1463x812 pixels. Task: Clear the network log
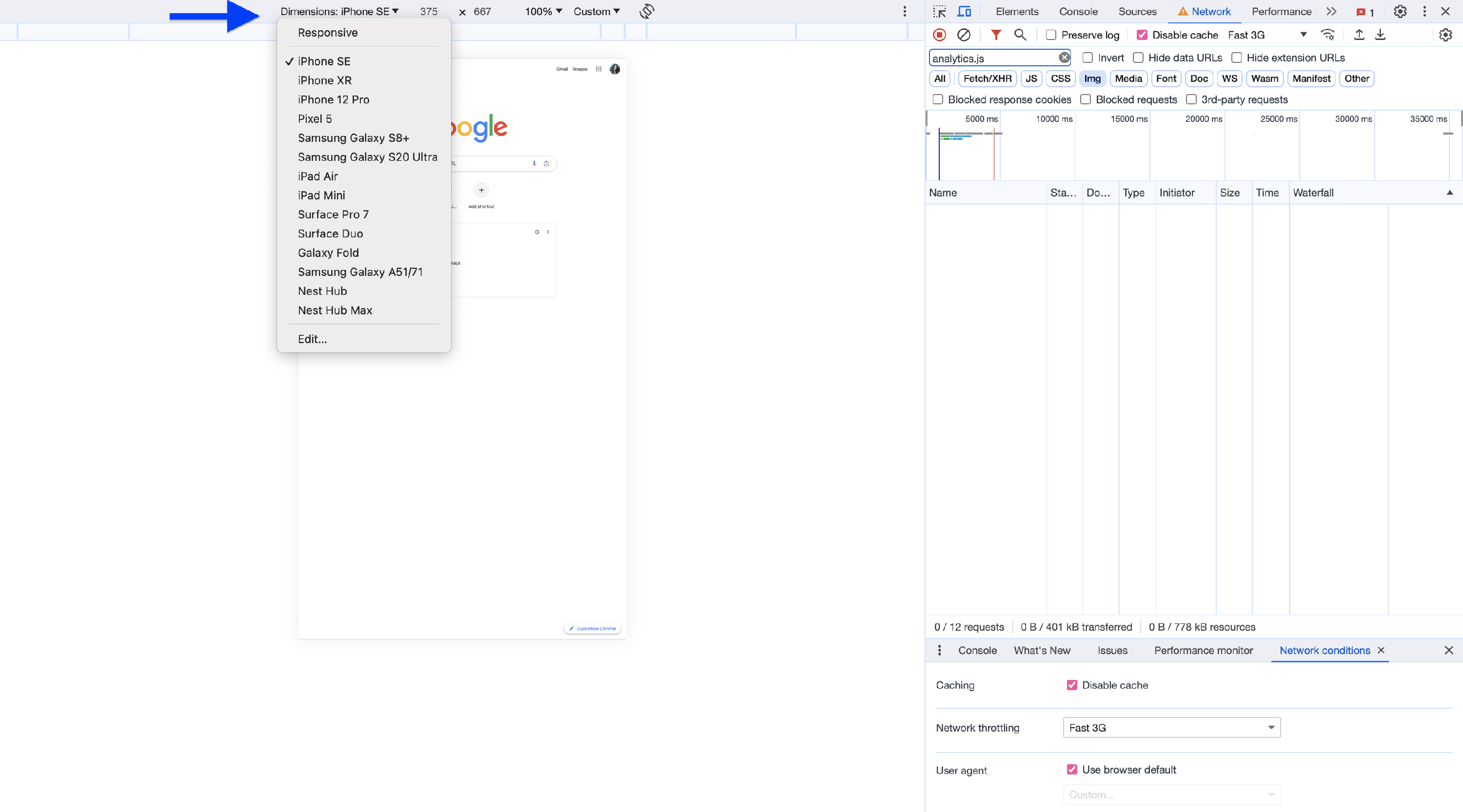(x=964, y=35)
